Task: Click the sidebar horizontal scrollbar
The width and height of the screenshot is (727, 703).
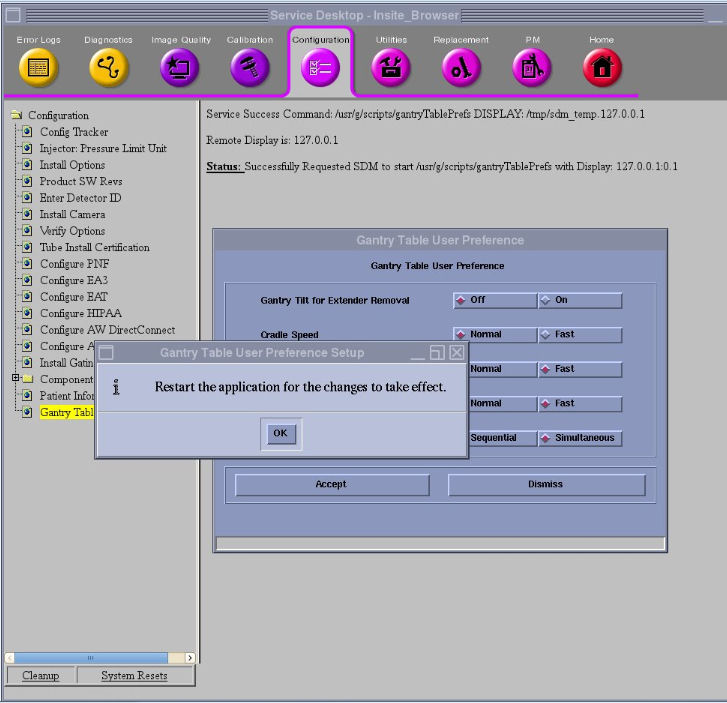Action: pyautogui.click(x=99, y=657)
